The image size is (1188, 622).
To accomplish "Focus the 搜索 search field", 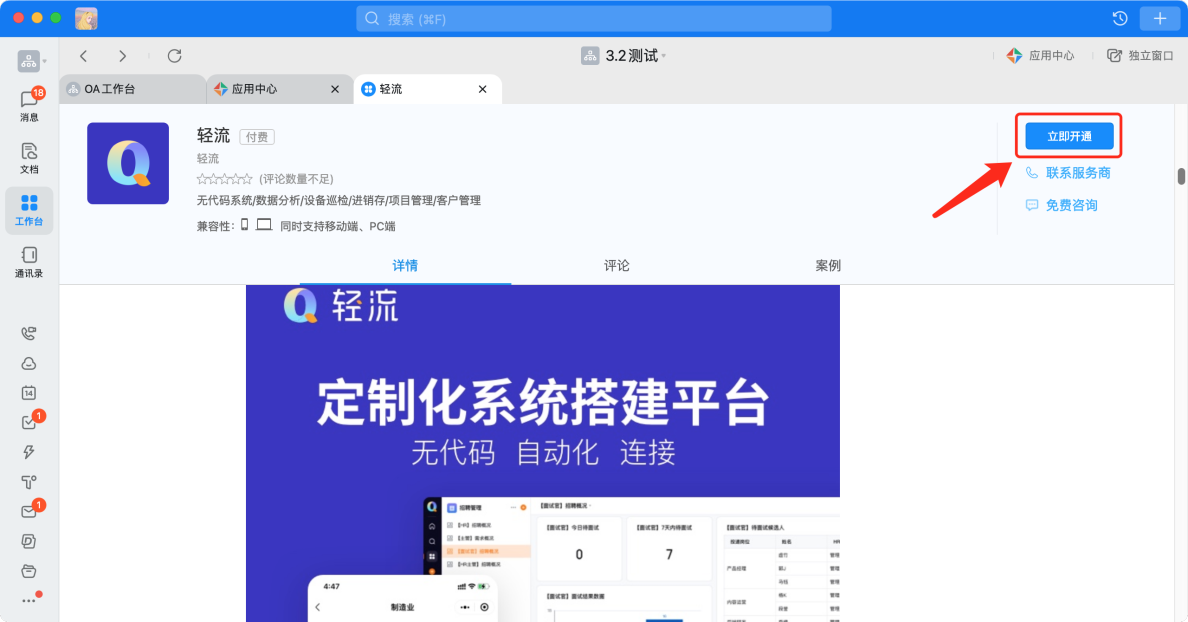I will pyautogui.click(x=594, y=18).
